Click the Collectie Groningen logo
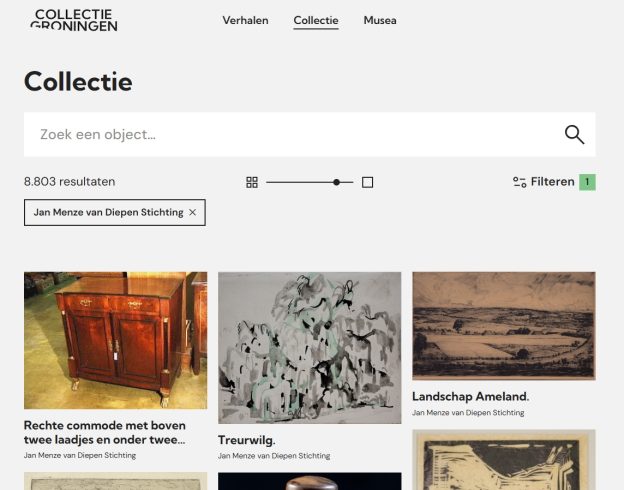624x490 pixels. [73, 20]
